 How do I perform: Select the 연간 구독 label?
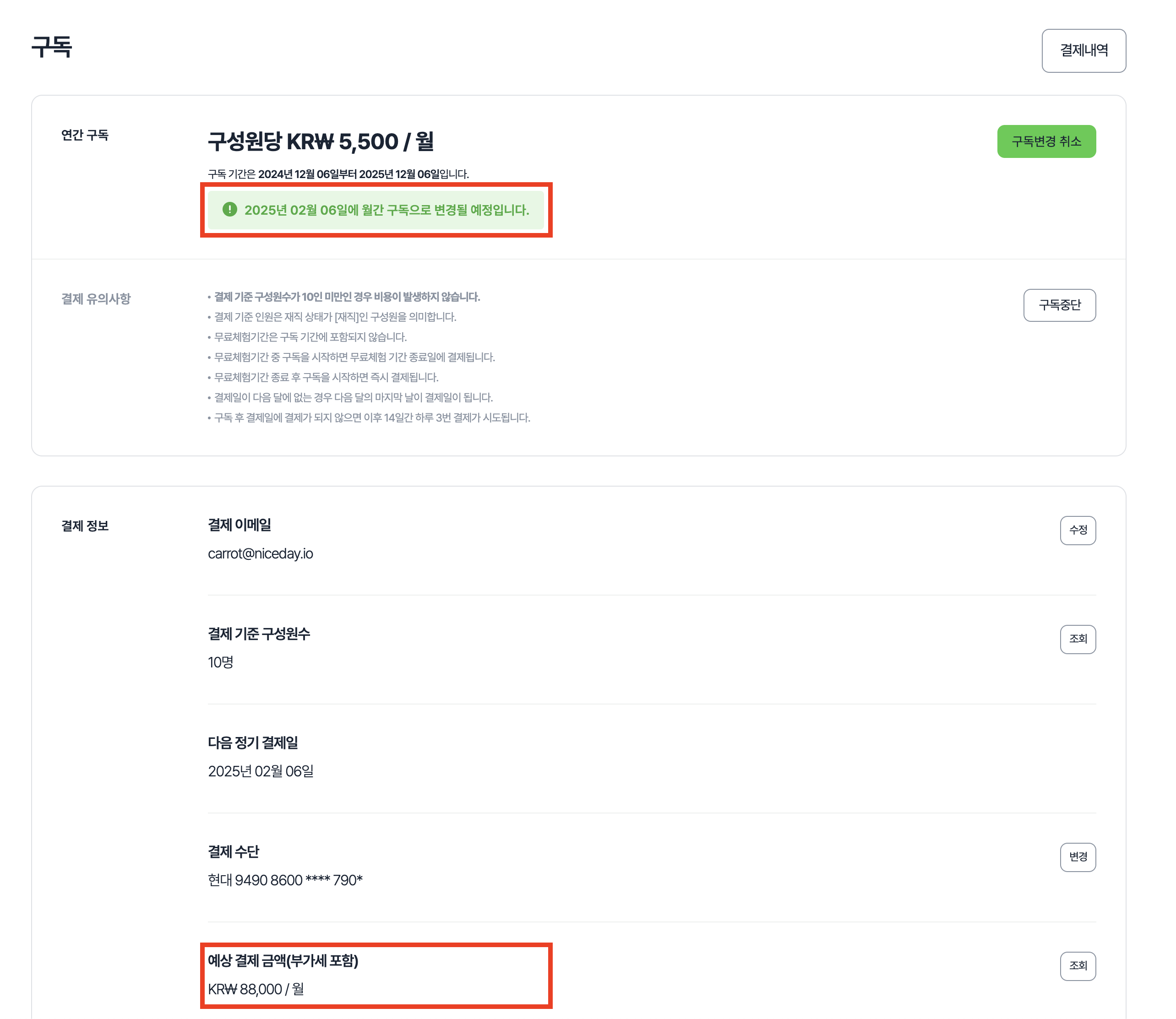85,136
